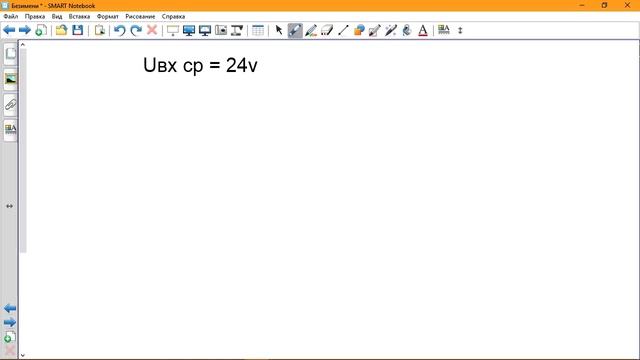This screenshot has height=360, width=640.
Task: Select the Magic pen tool
Action: 391,30
